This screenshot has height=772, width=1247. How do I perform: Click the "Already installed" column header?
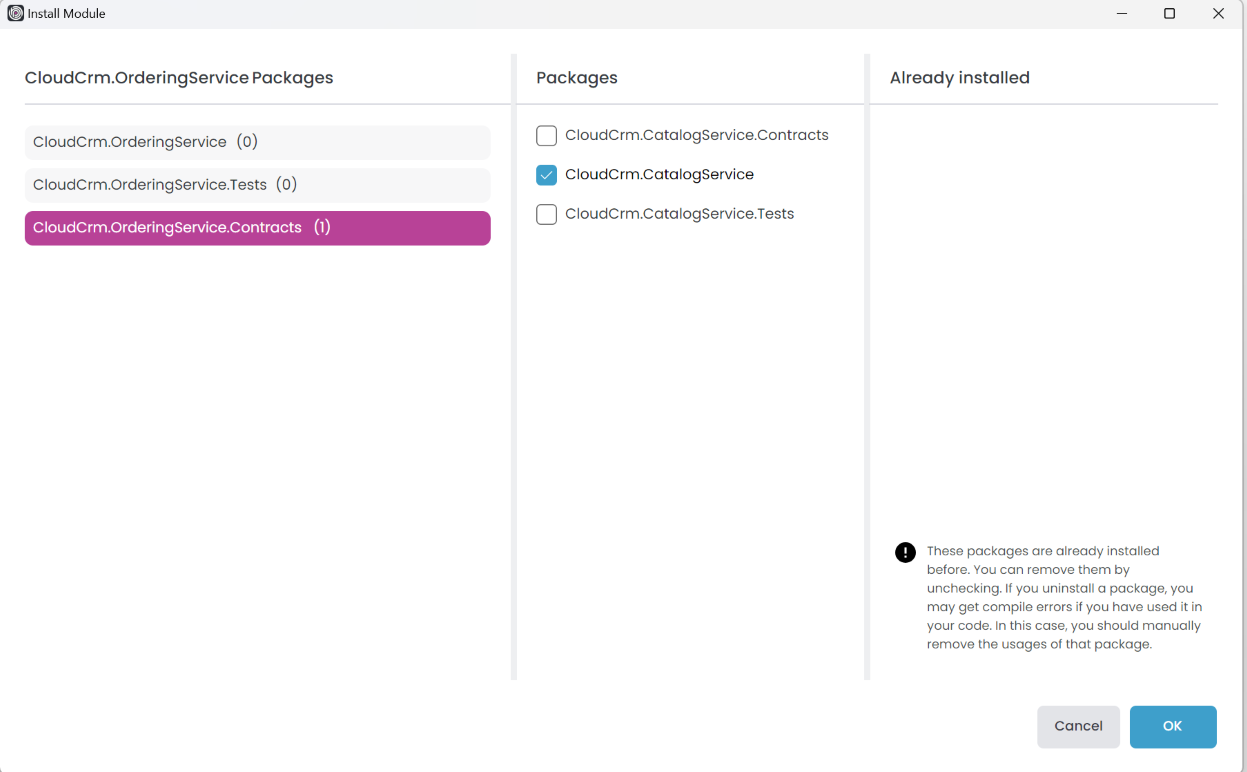(x=959, y=78)
